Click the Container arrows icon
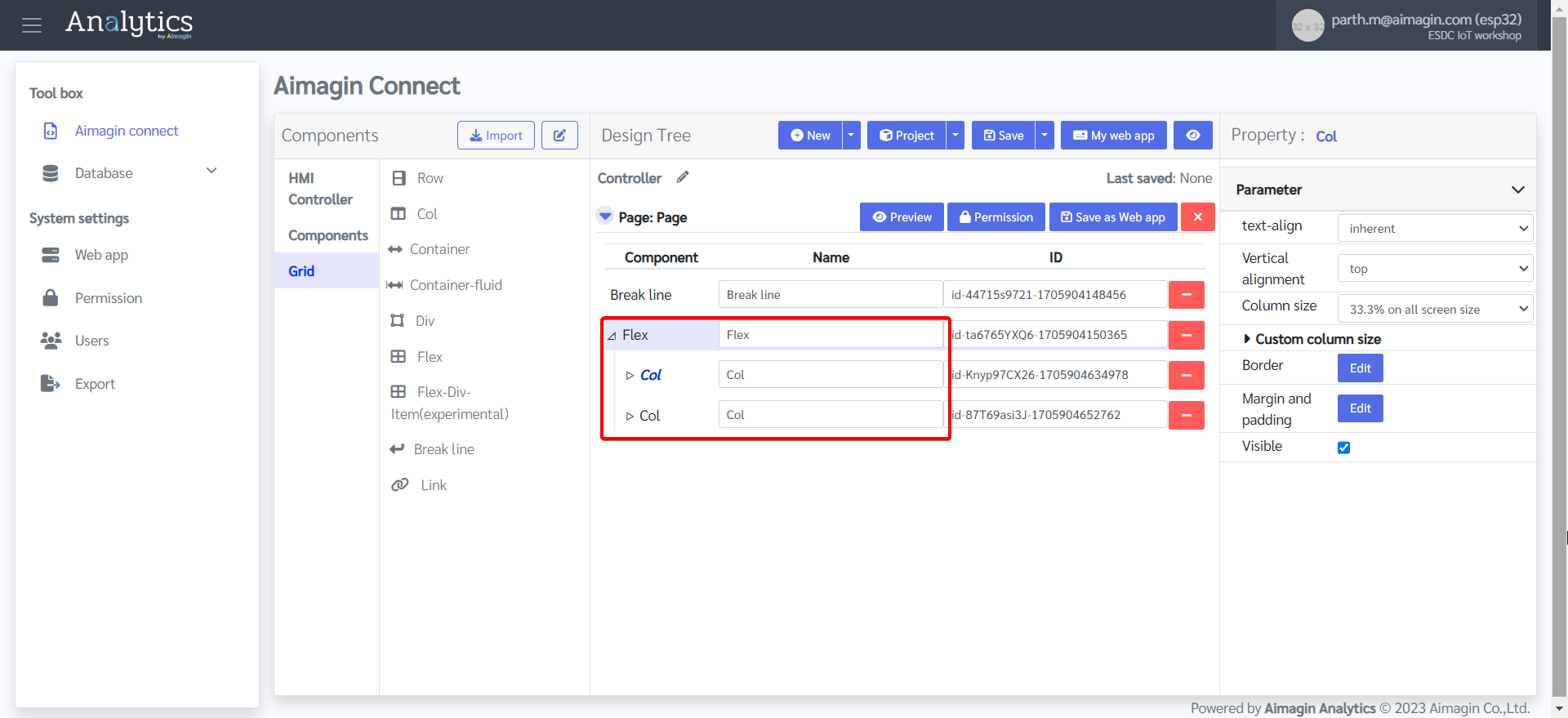The height and width of the screenshot is (718, 1568). (x=395, y=249)
